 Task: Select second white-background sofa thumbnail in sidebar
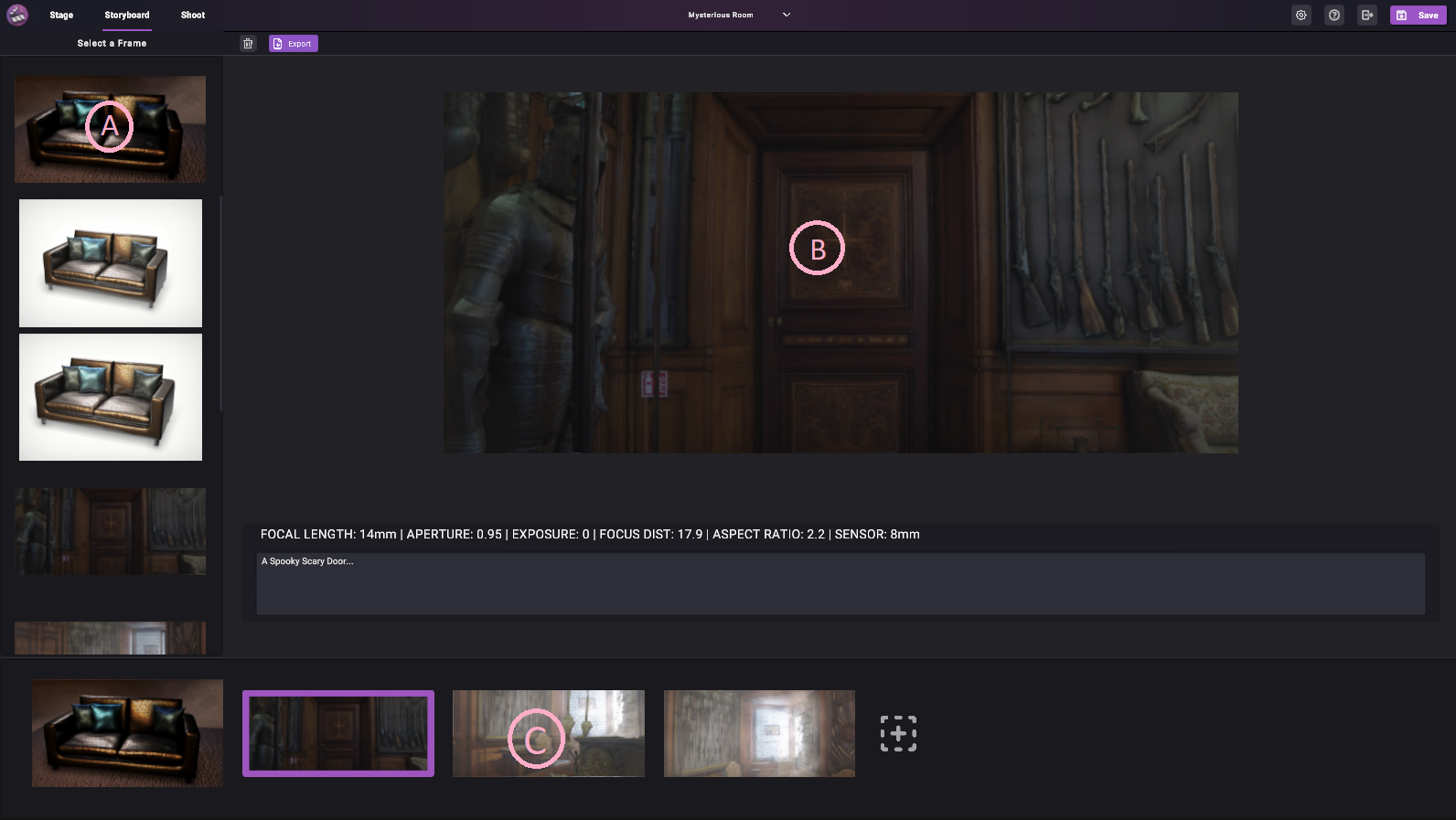(x=111, y=397)
